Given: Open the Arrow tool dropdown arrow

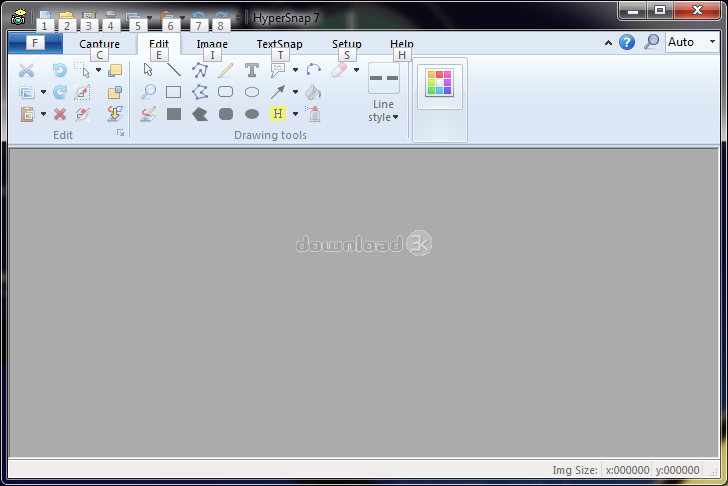Looking at the screenshot, I should (295, 92).
